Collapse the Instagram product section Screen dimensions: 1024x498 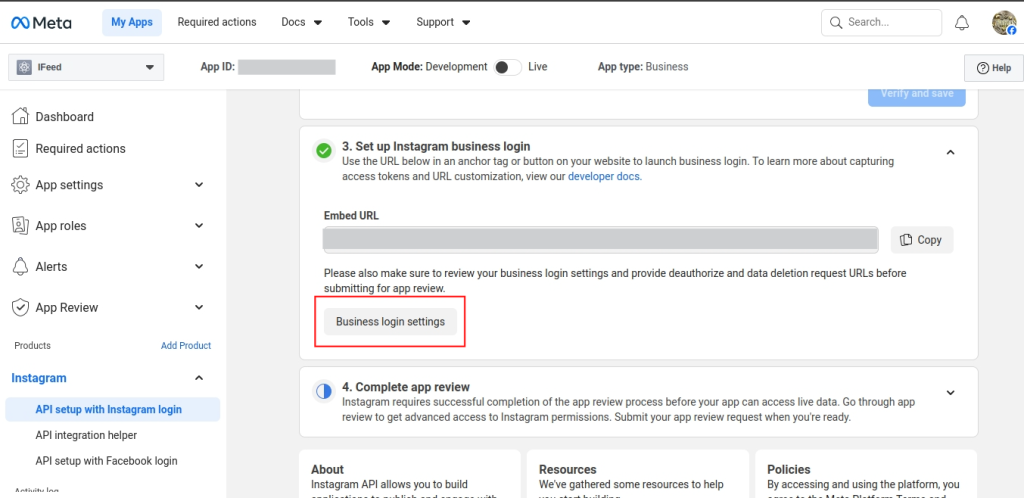[x=199, y=378]
